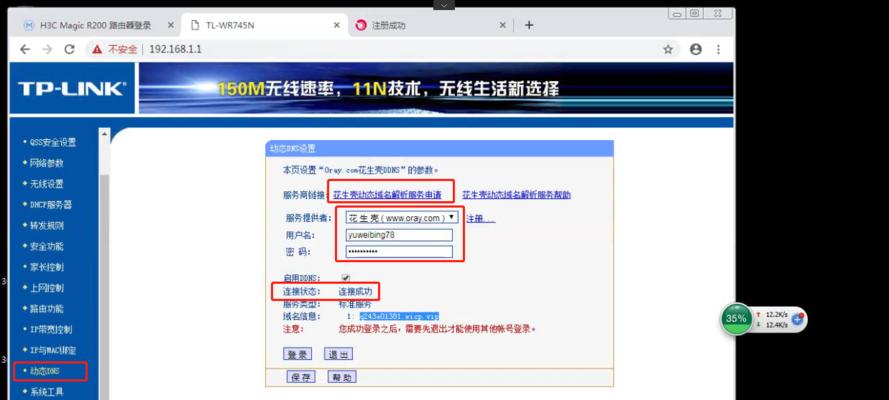Screen dimensions: 889x400
Task: Open the 服务提供者 dropdown
Action: (x=401, y=218)
